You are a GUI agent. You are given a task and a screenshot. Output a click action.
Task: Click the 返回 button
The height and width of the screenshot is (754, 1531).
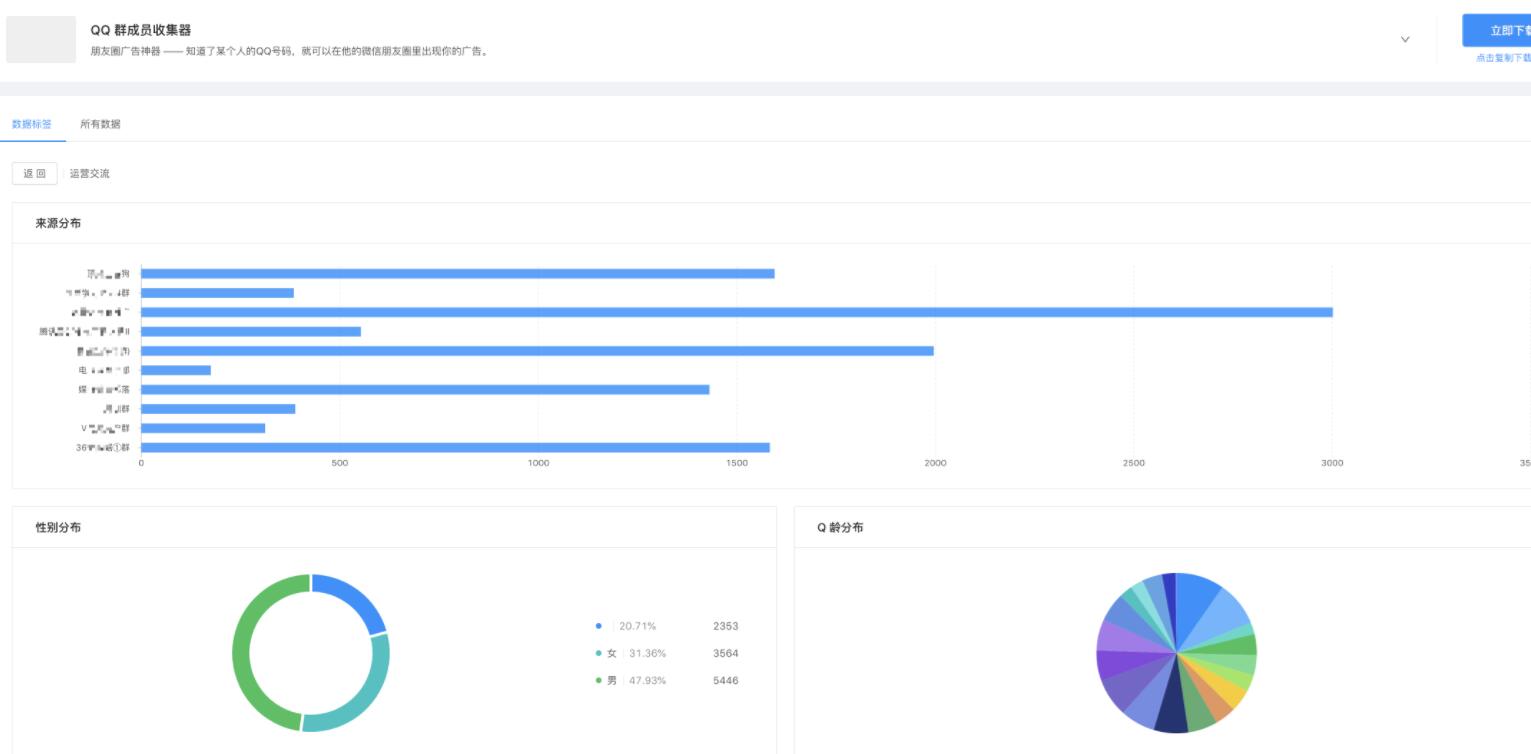[x=35, y=174]
